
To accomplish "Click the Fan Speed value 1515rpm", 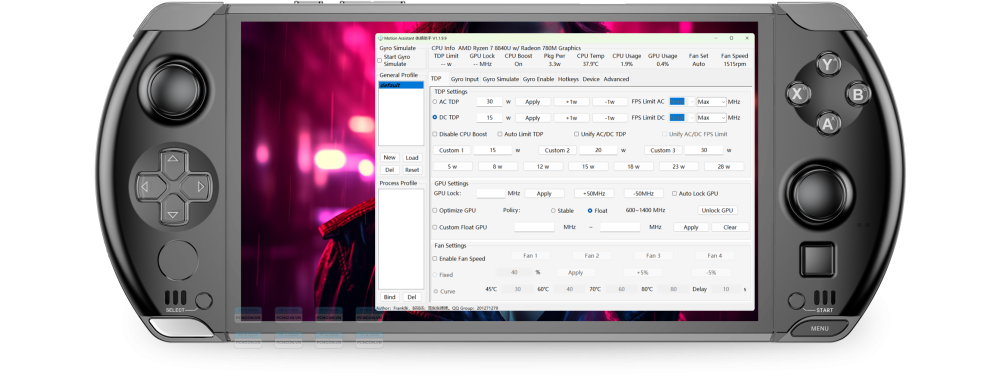I will point(735,64).
